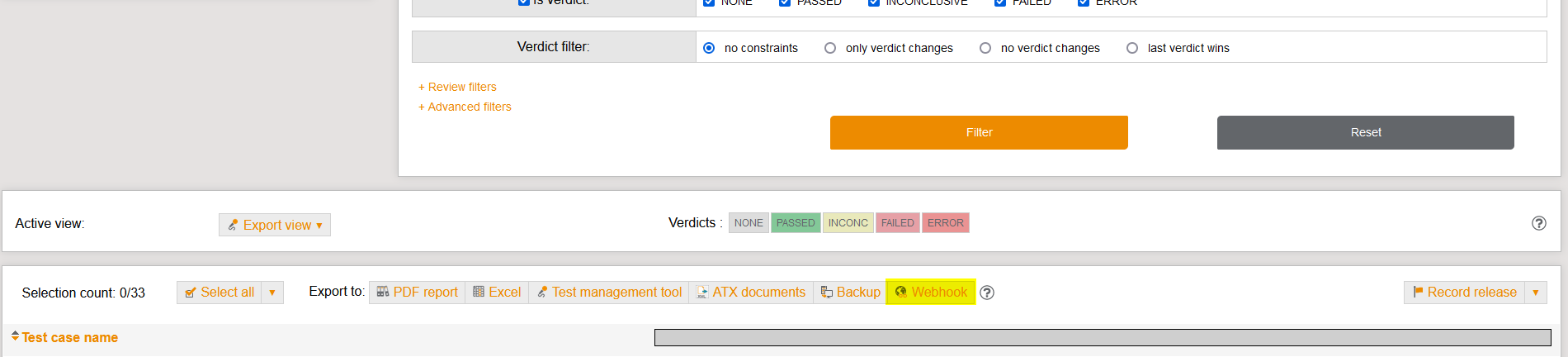The image size is (1568, 357).
Task: Choose 'no verdict changes' option
Action: click(985, 48)
